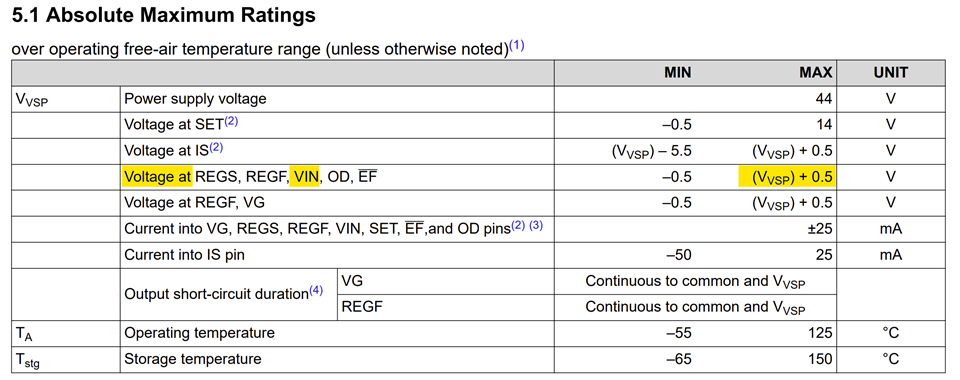Click the Operating temperature 125 max value
Screen dimensions: 960x380
pyautogui.click(x=820, y=333)
